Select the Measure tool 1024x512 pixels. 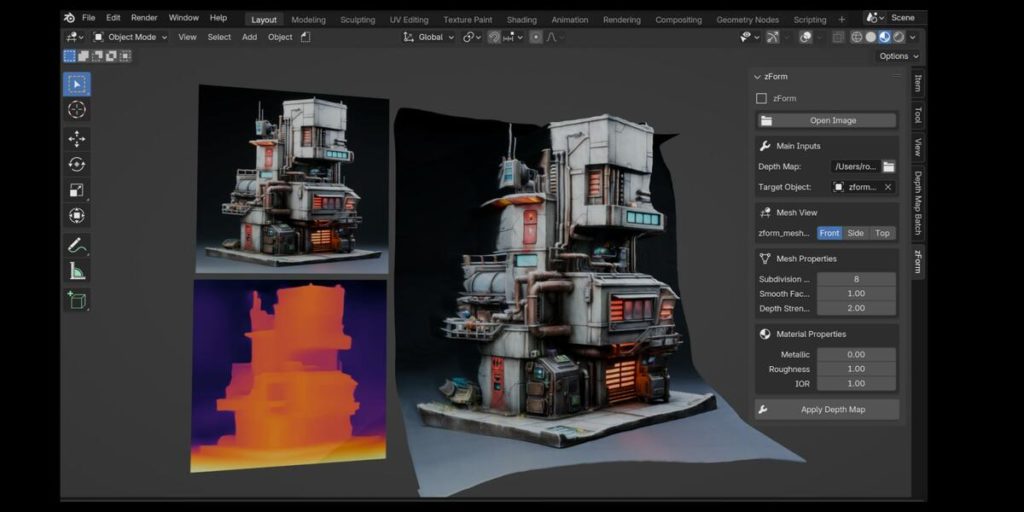tap(77, 271)
